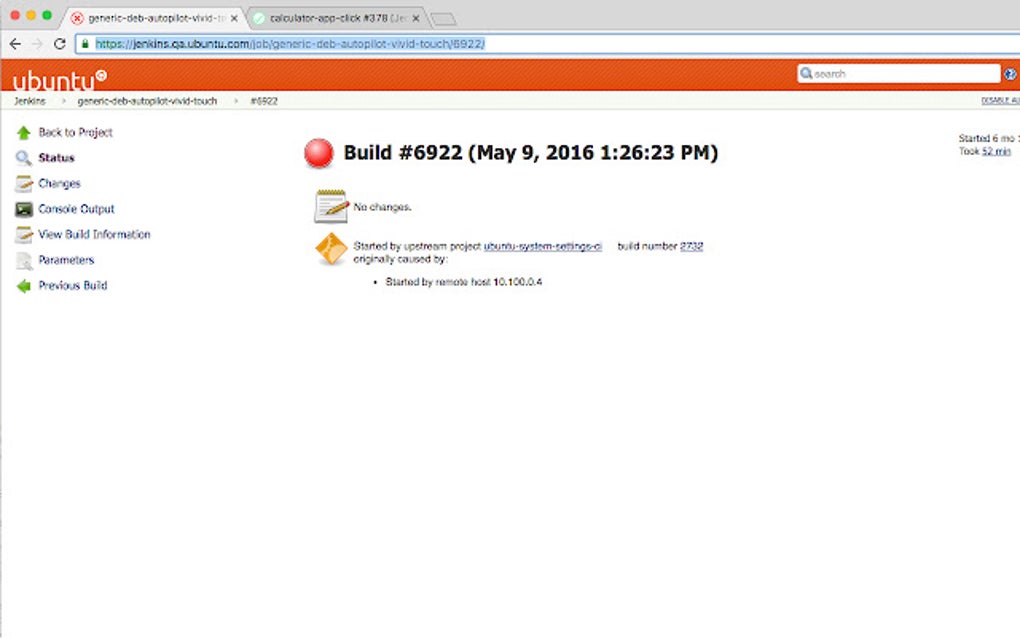
Task: Click the View Build Information icon
Action: click(22, 234)
